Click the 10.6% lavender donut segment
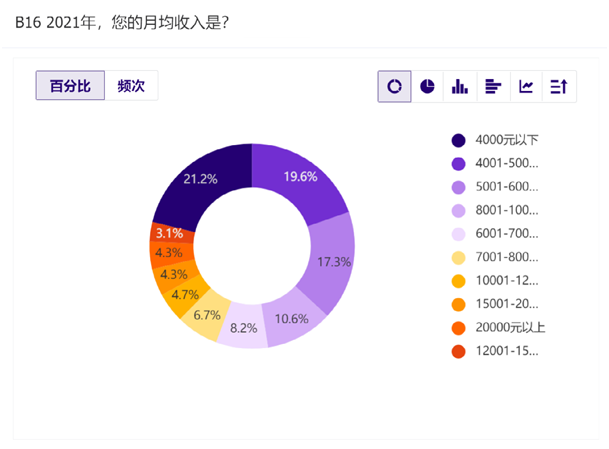The width and height of the screenshot is (609, 449). pyautogui.click(x=291, y=318)
